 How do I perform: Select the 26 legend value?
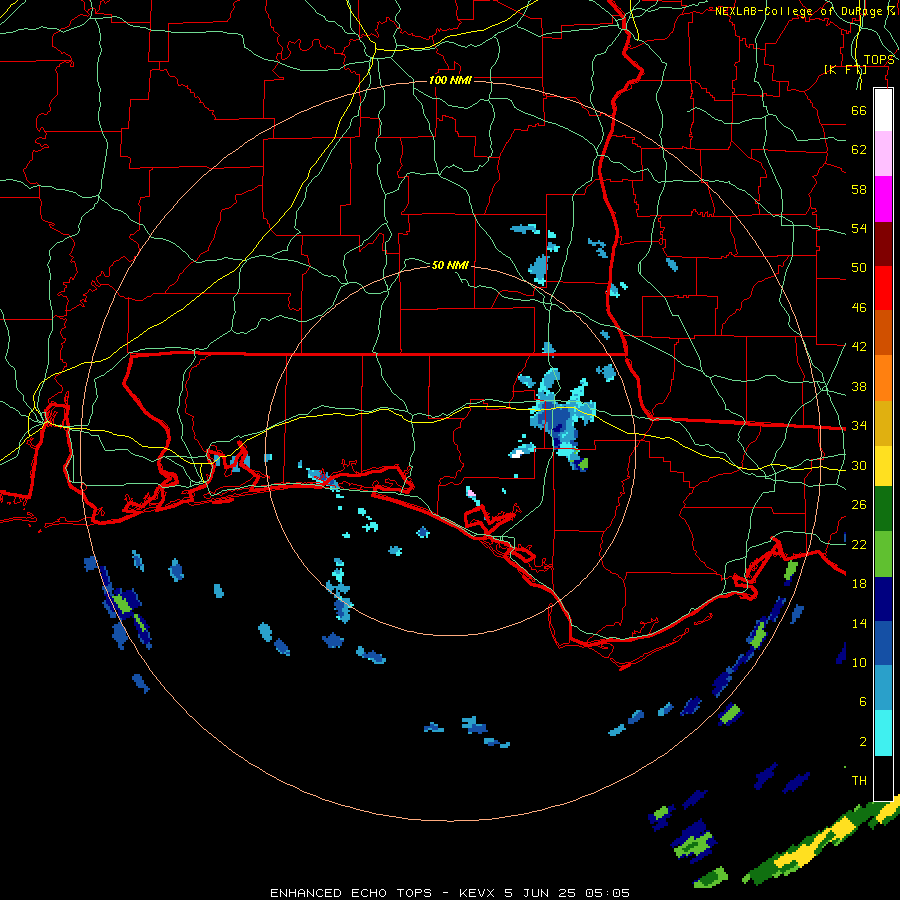pos(859,505)
